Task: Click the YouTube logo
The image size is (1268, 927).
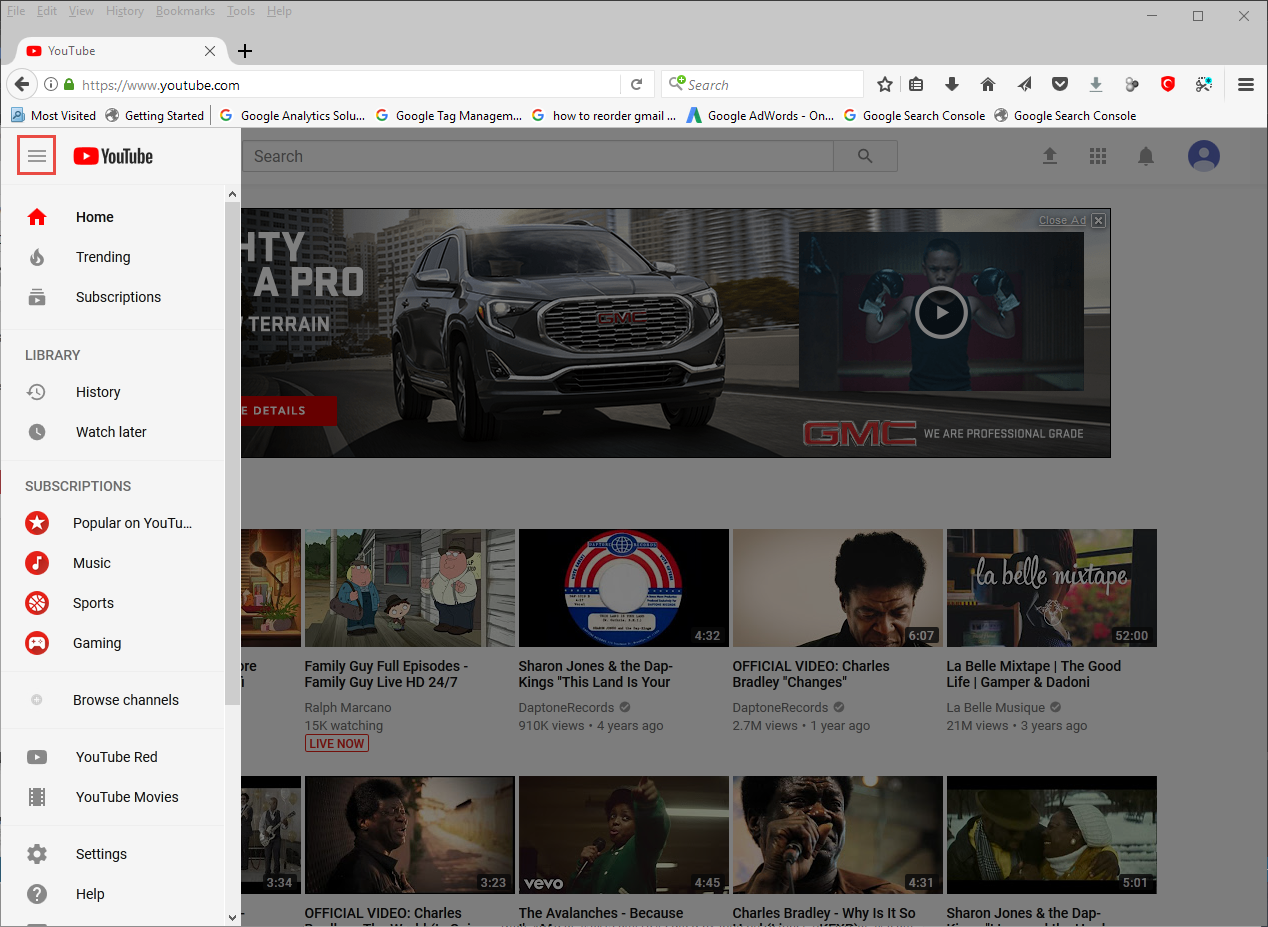Action: pyautogui.click(x=113, y=156)
